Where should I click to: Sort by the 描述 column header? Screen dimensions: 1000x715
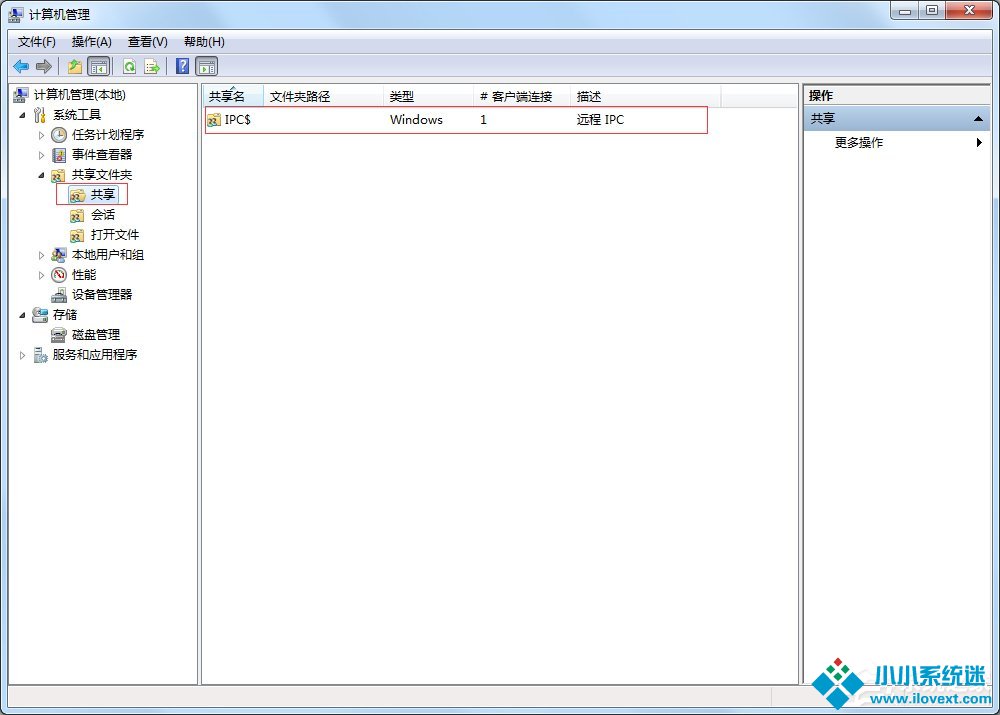(645, 96)
